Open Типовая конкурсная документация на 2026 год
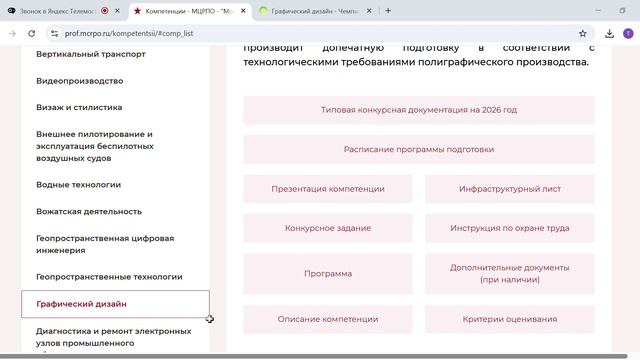Viewport: 640px width, 360px height. 419,110
